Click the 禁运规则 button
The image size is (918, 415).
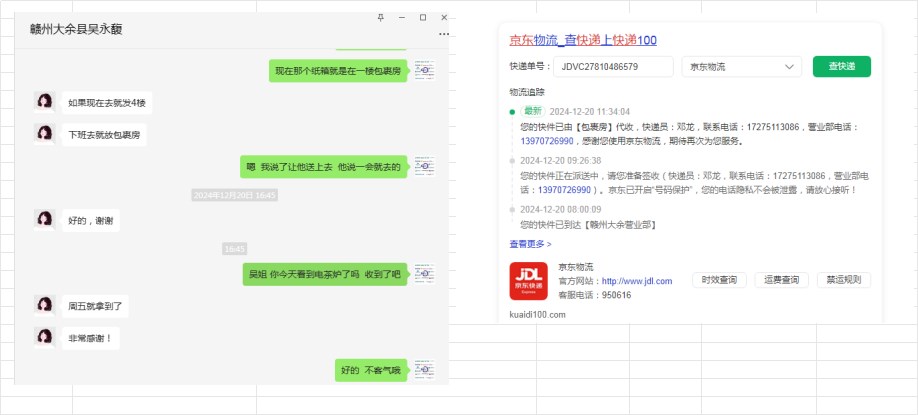844,280
